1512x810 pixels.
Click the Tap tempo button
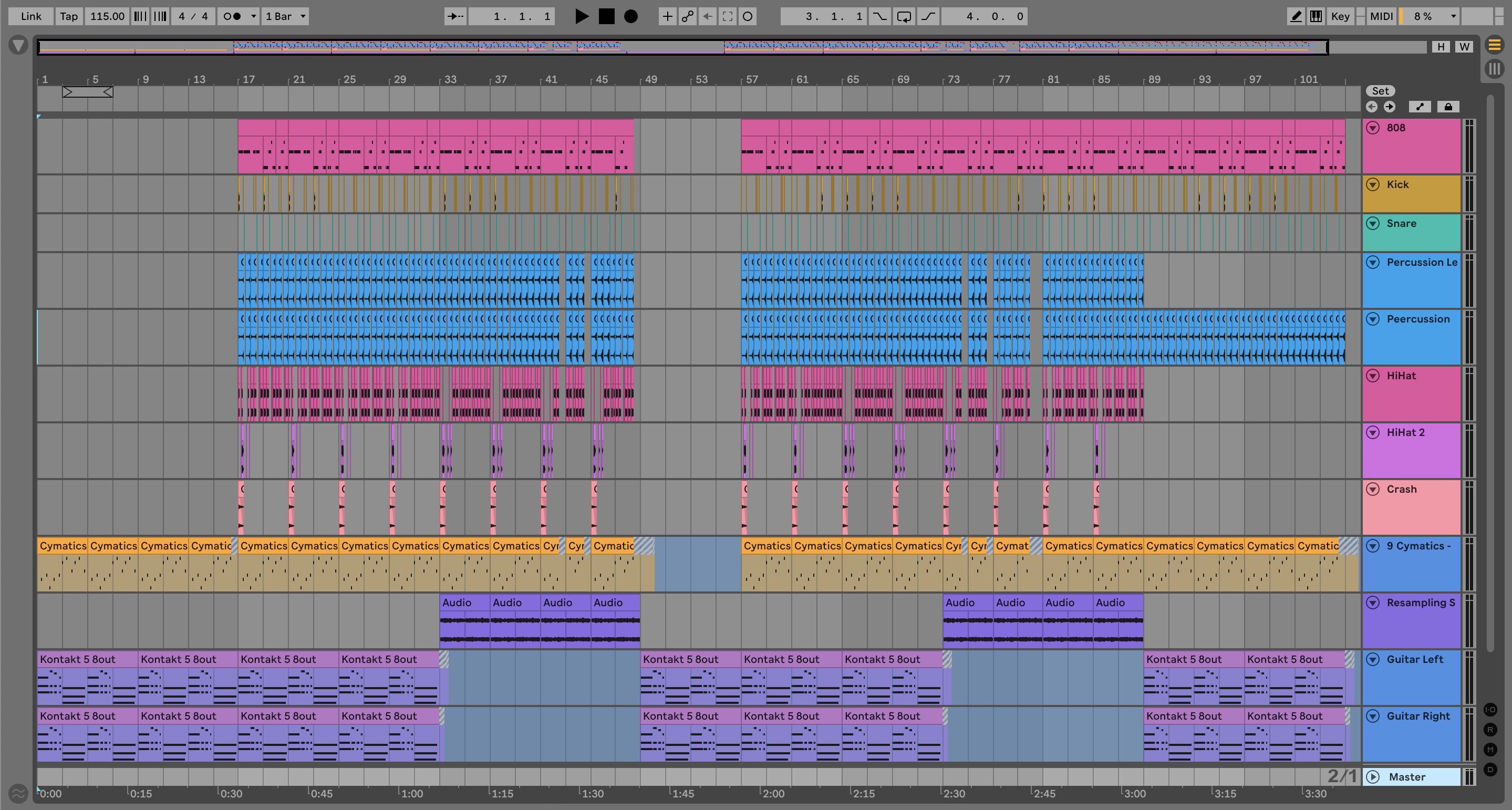coord(69,16)
